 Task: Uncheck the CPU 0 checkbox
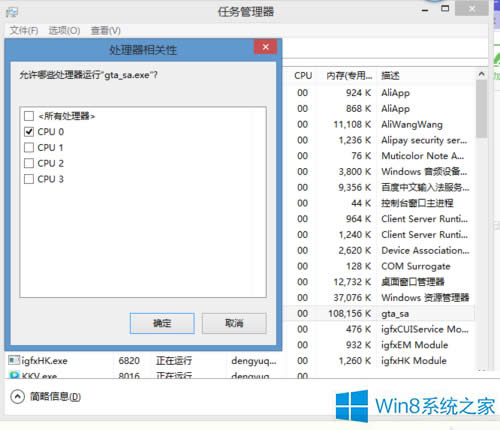(29, 132)
